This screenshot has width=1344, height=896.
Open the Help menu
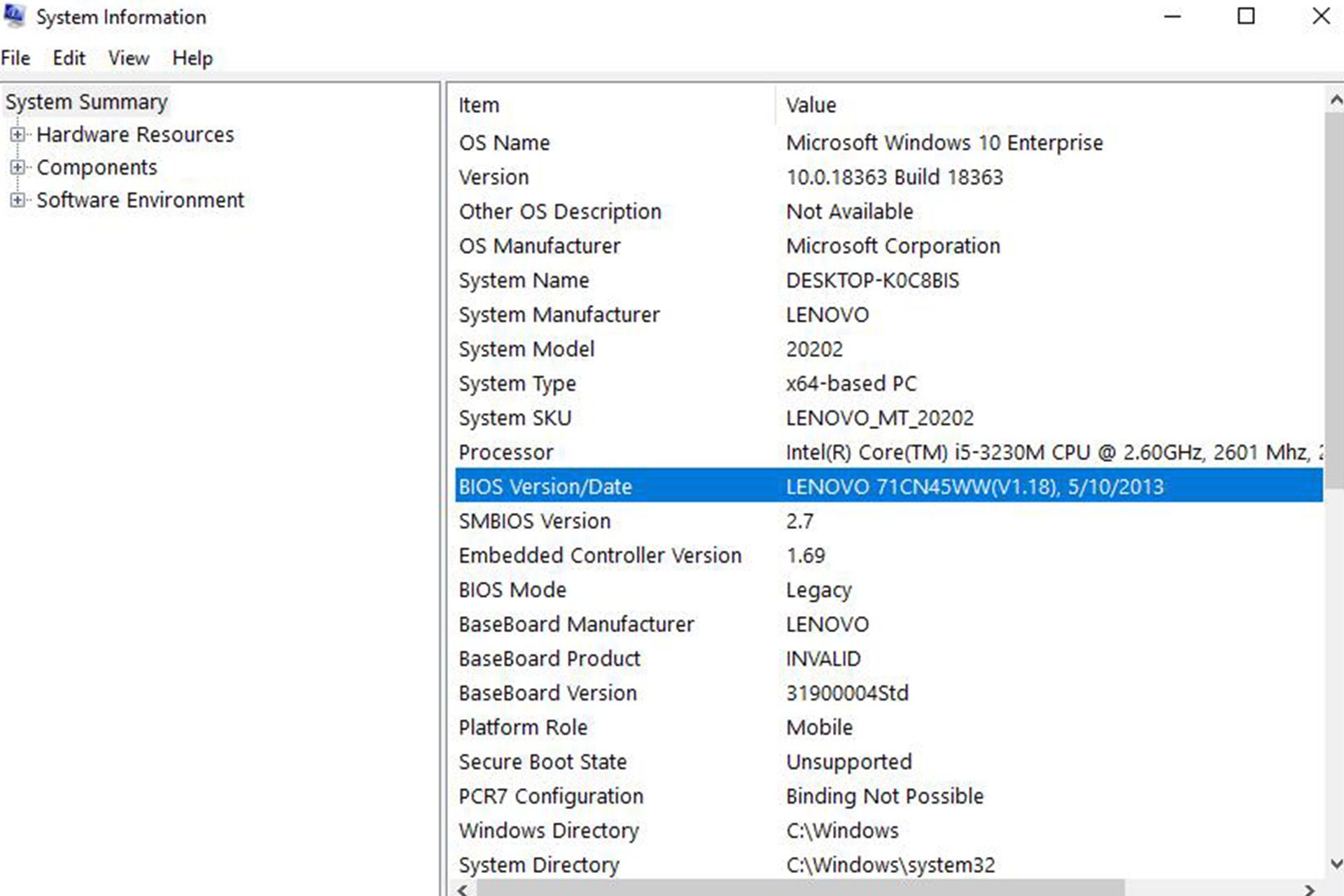point(192,58)
